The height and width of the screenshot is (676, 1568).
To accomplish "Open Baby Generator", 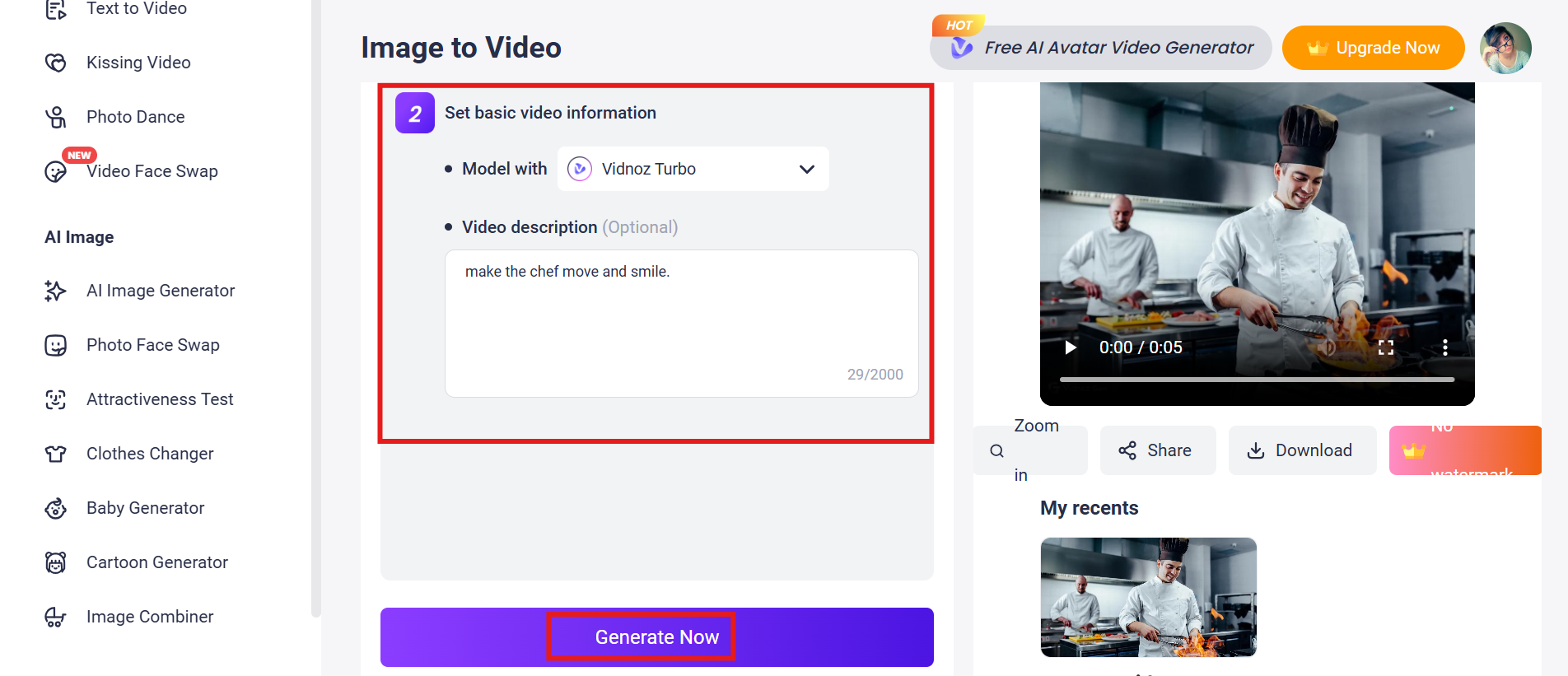I will tap(146, 508).
